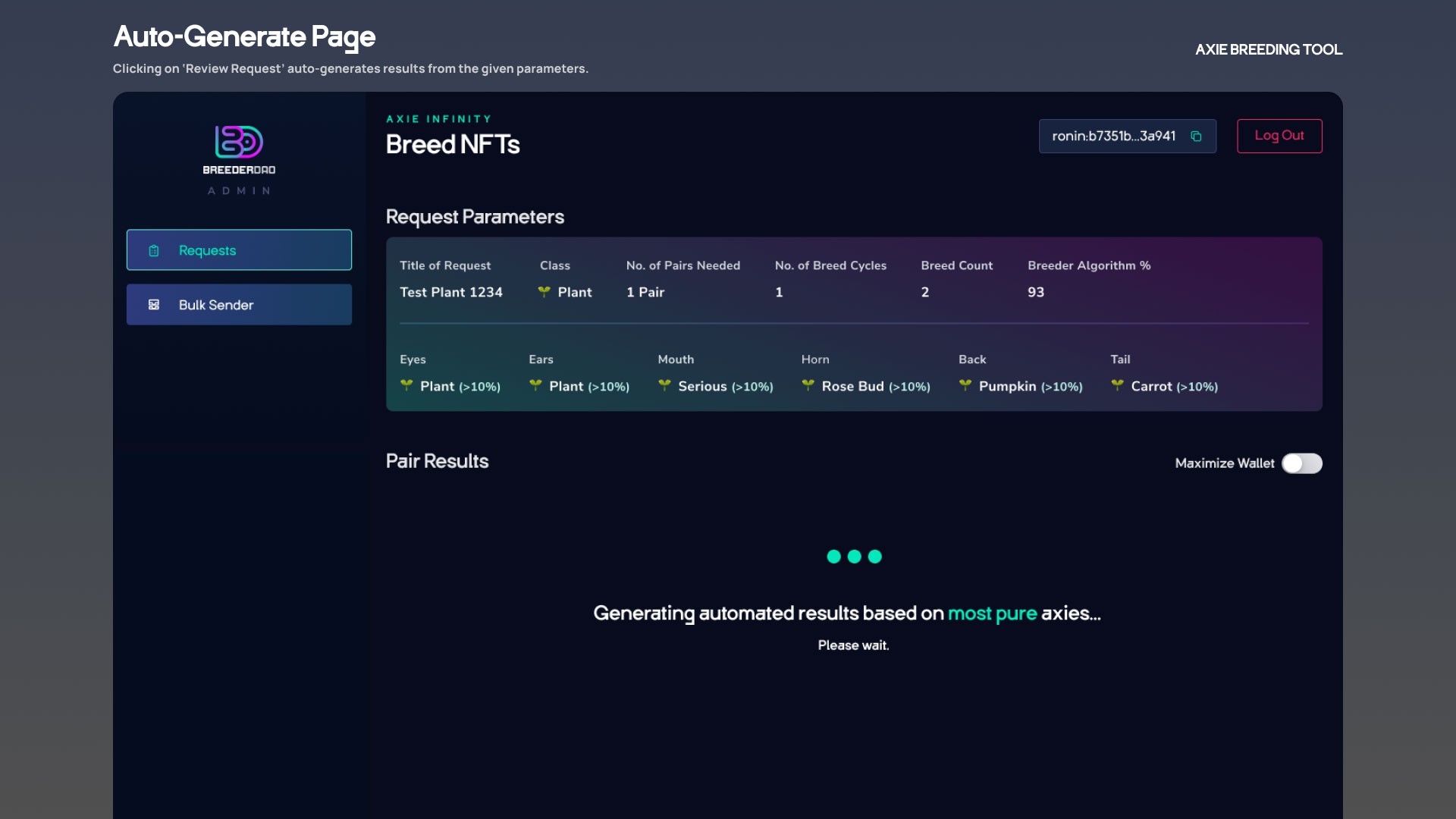Select the 'Test Plant 1234' request title

[x=451, y=292]
